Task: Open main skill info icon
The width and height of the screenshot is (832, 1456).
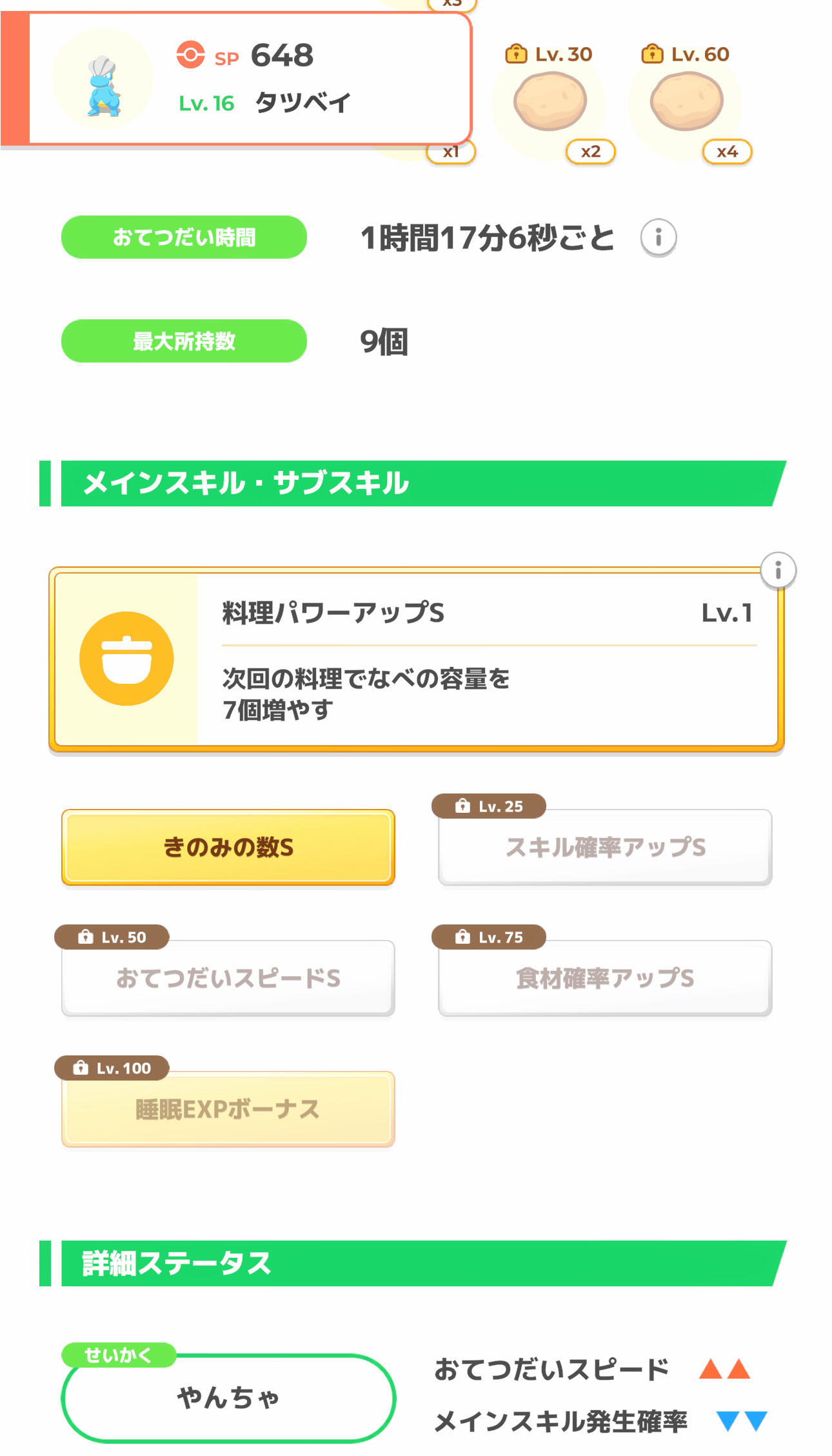Action: pyautogui.click(x=778, y=570)
